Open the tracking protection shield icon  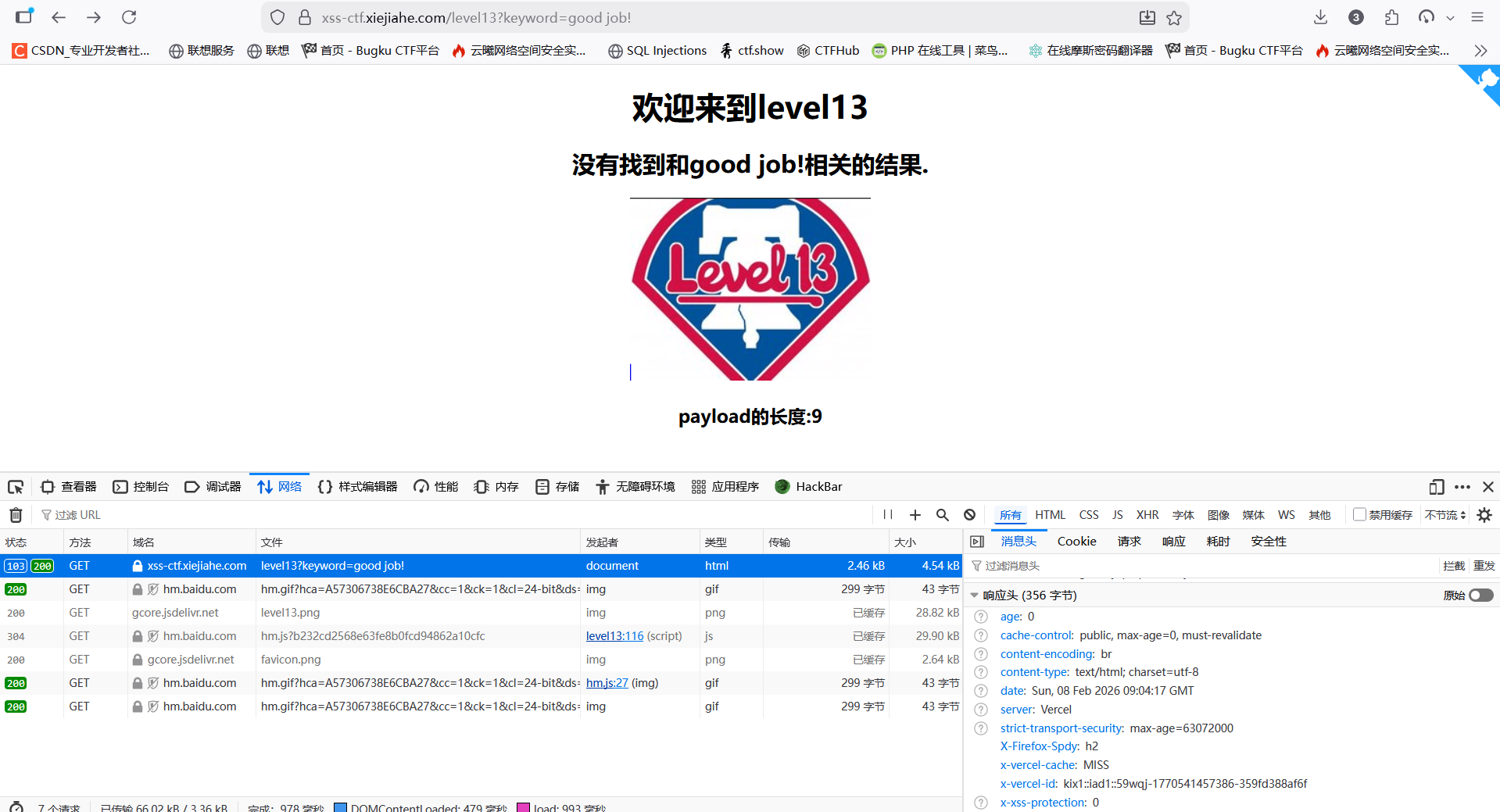point(277,17)
